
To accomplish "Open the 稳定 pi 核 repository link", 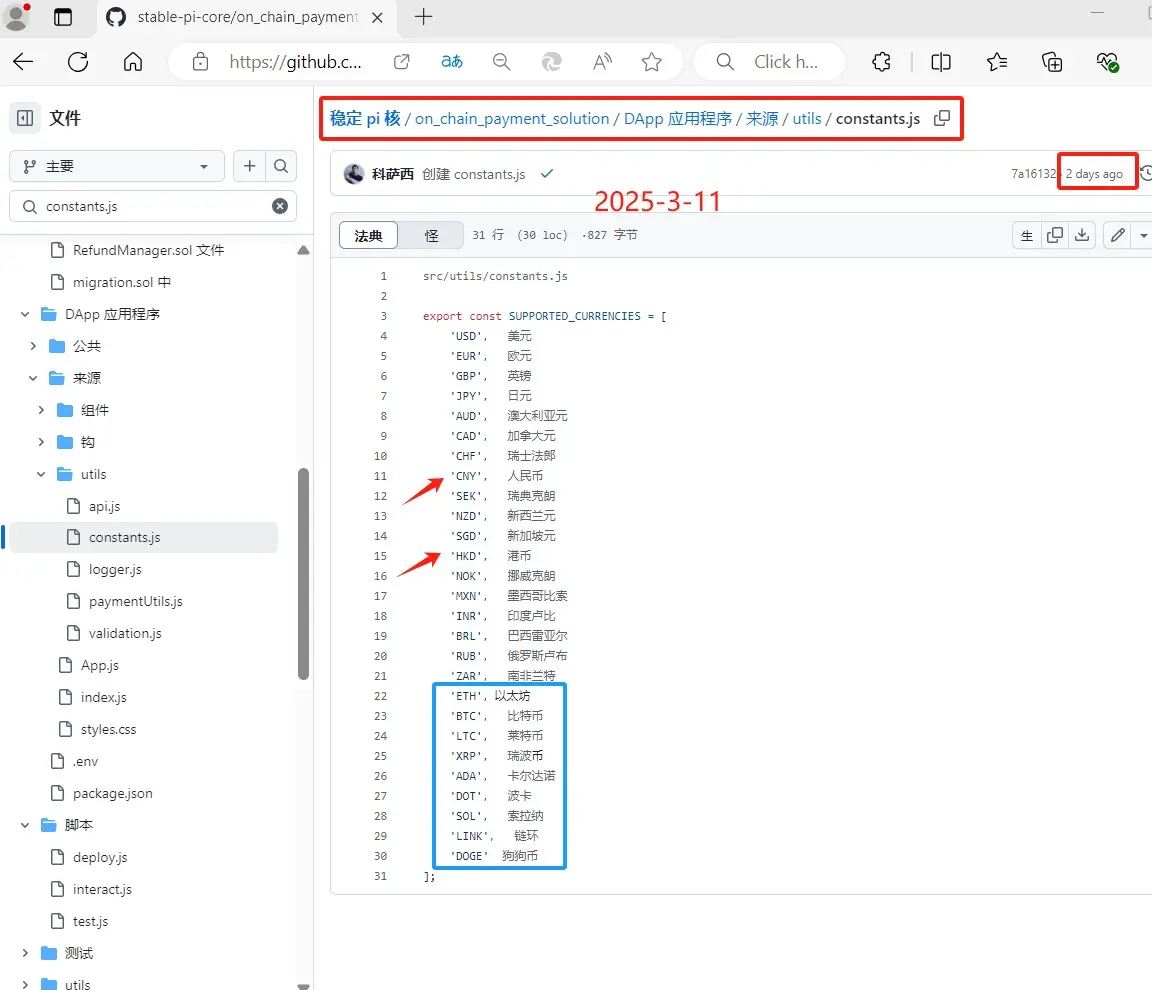I will (x=365, y=118).
